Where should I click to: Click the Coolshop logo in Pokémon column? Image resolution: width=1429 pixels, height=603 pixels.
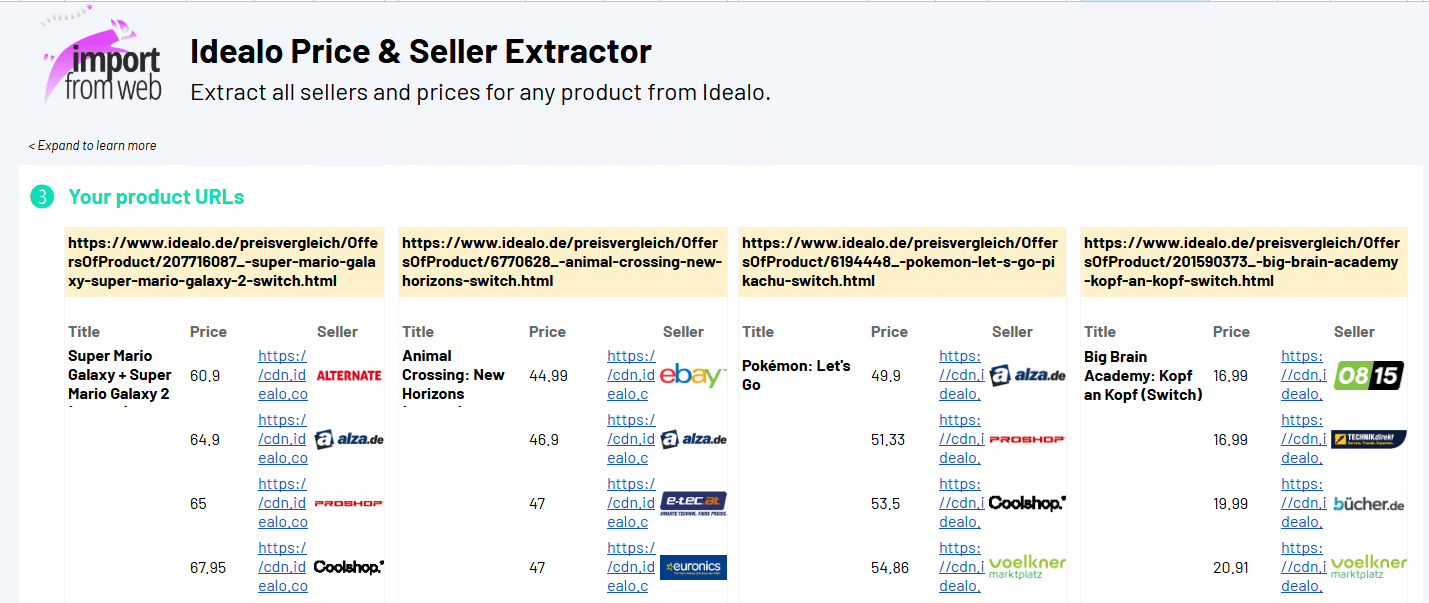1027,503
